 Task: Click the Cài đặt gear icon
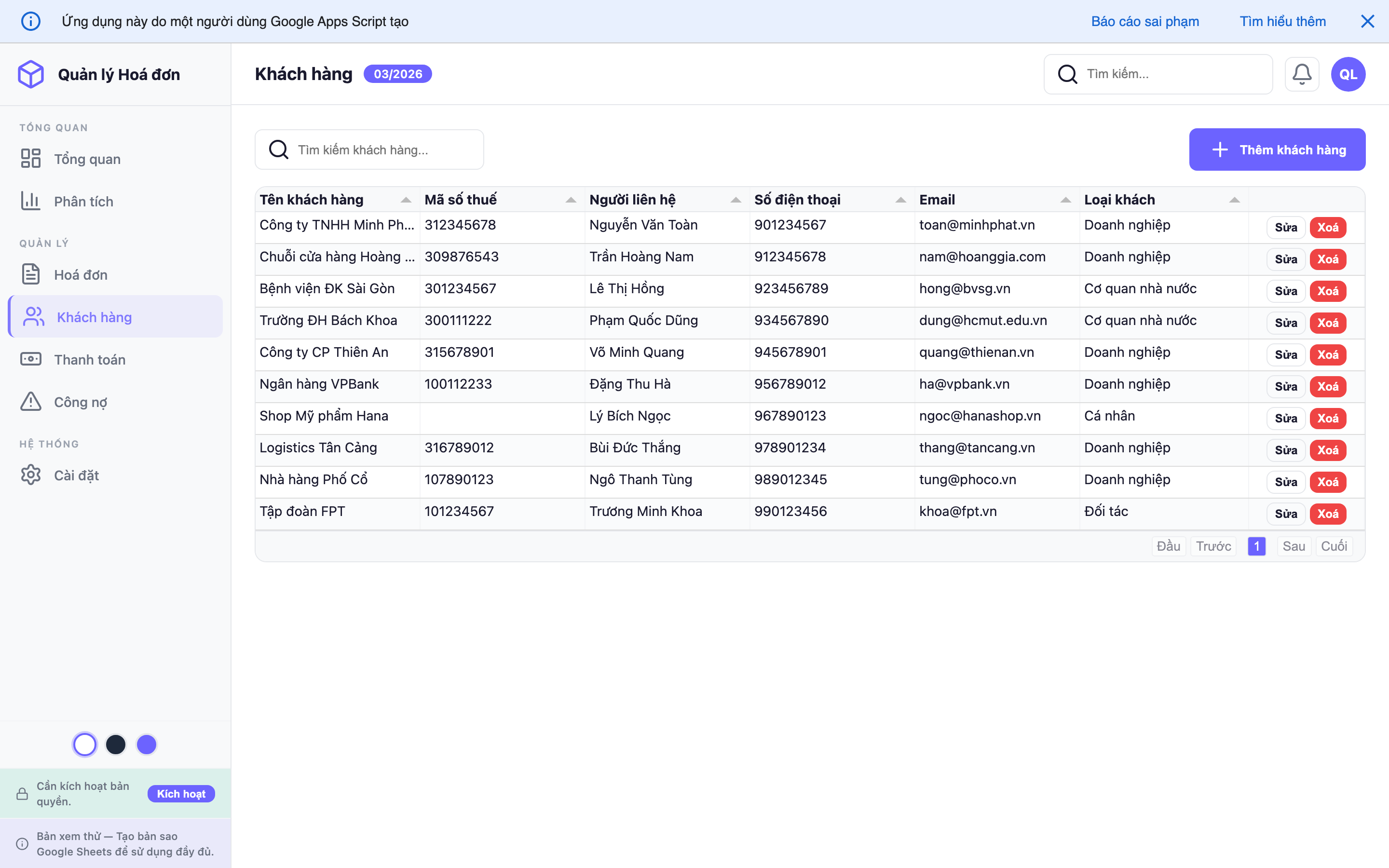(x=31, y=475)
